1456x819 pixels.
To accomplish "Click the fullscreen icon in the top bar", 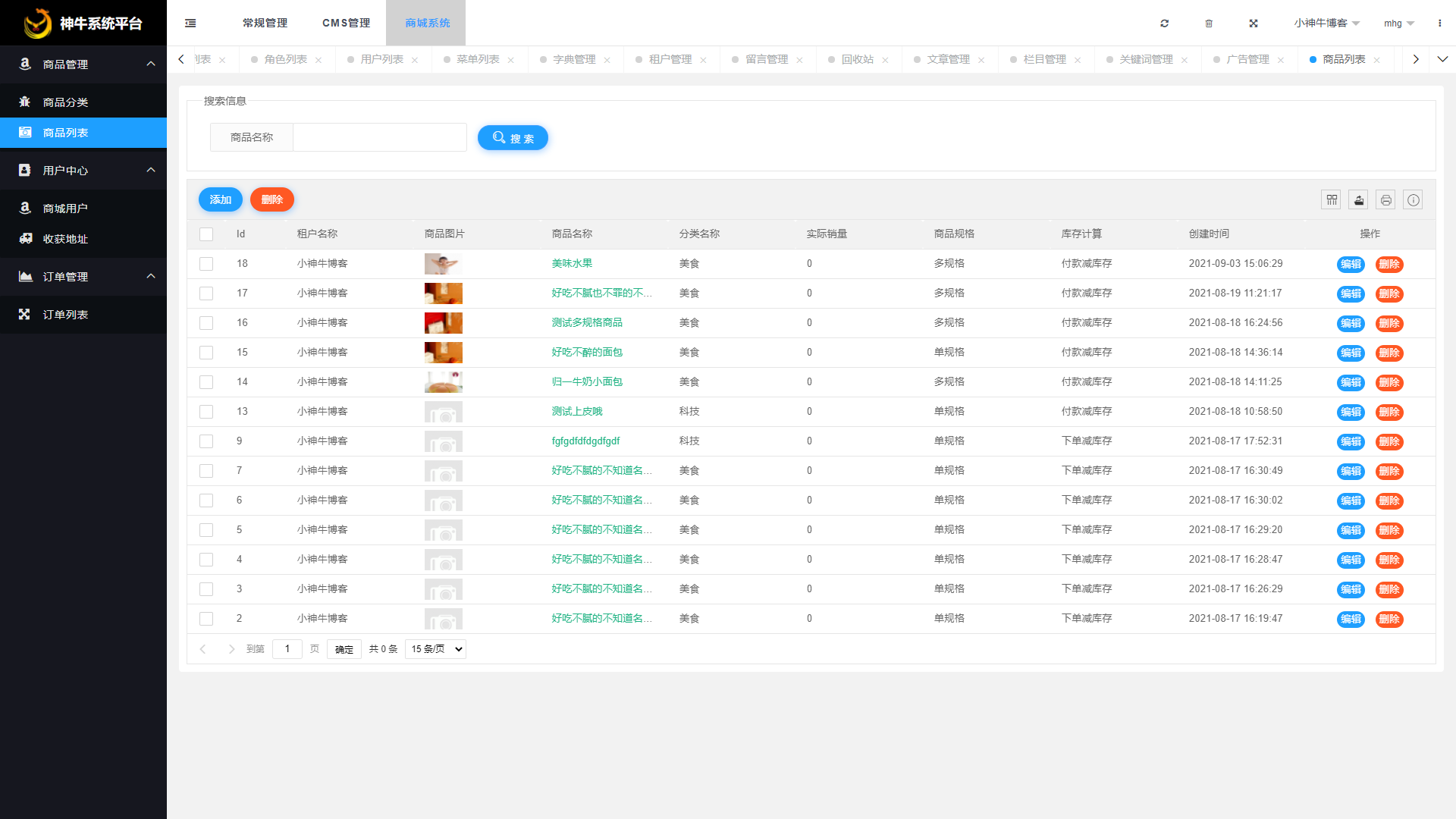I will tap(1254, 23).
